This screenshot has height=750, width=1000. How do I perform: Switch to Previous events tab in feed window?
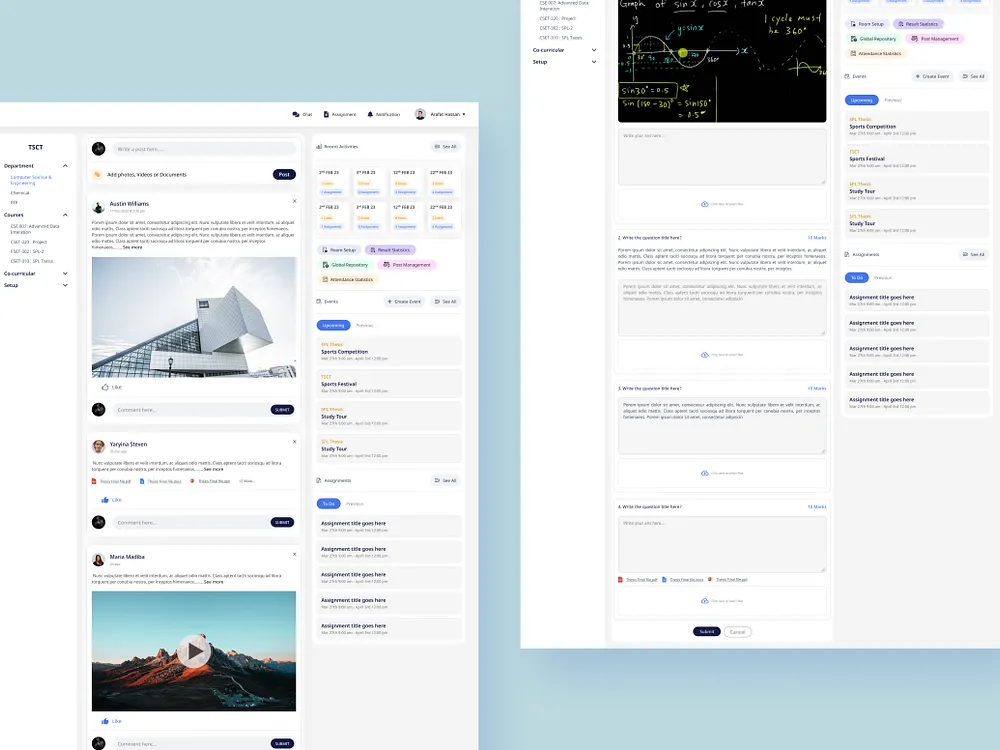click(365, 325)
